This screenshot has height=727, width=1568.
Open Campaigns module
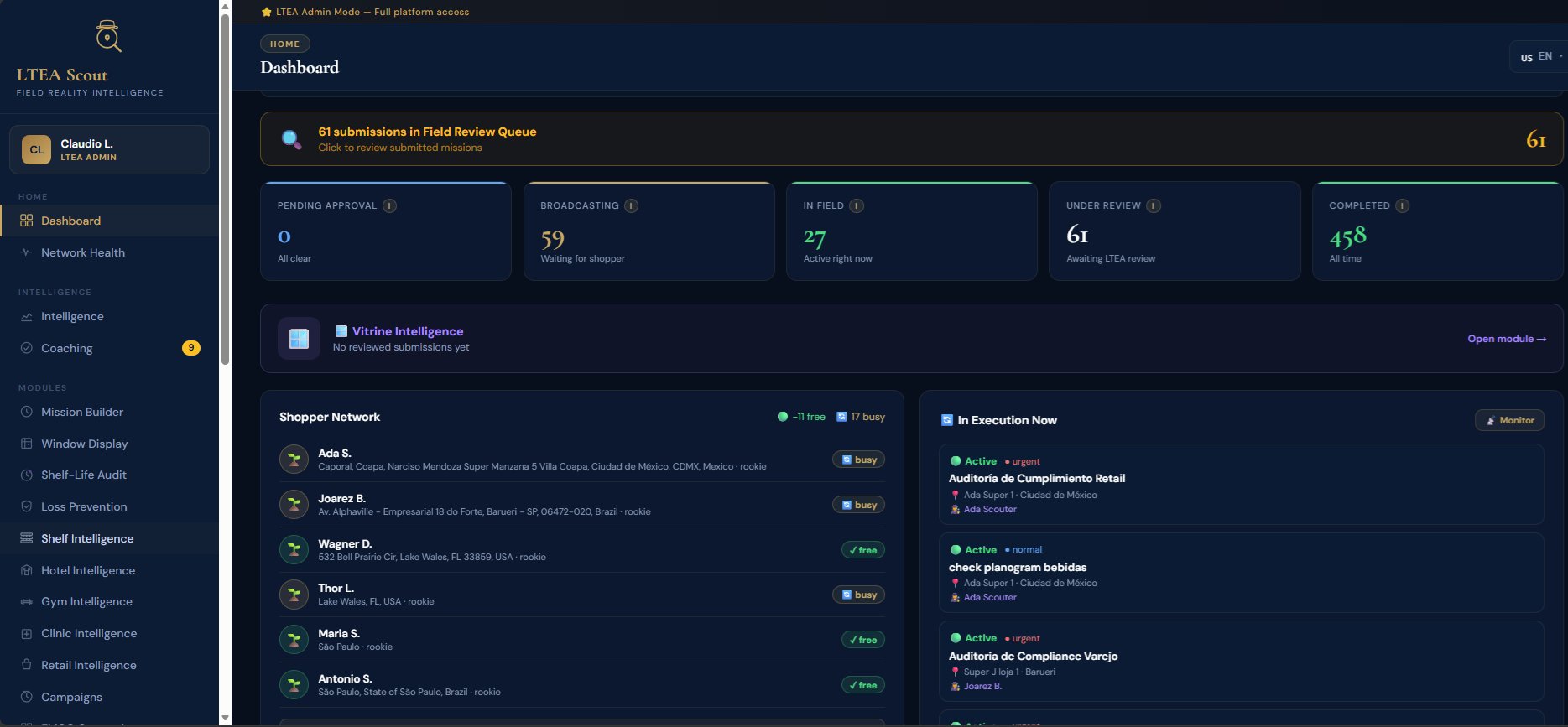[x=109, y=697]
